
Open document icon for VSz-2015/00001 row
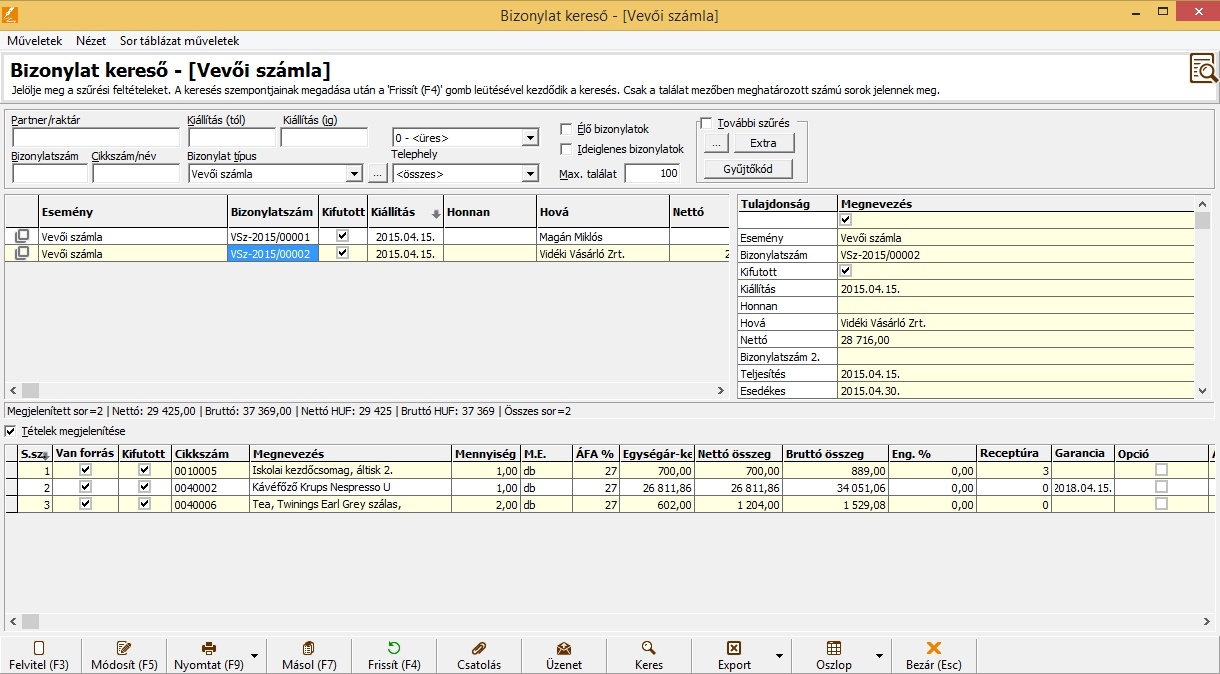[22, 237]
